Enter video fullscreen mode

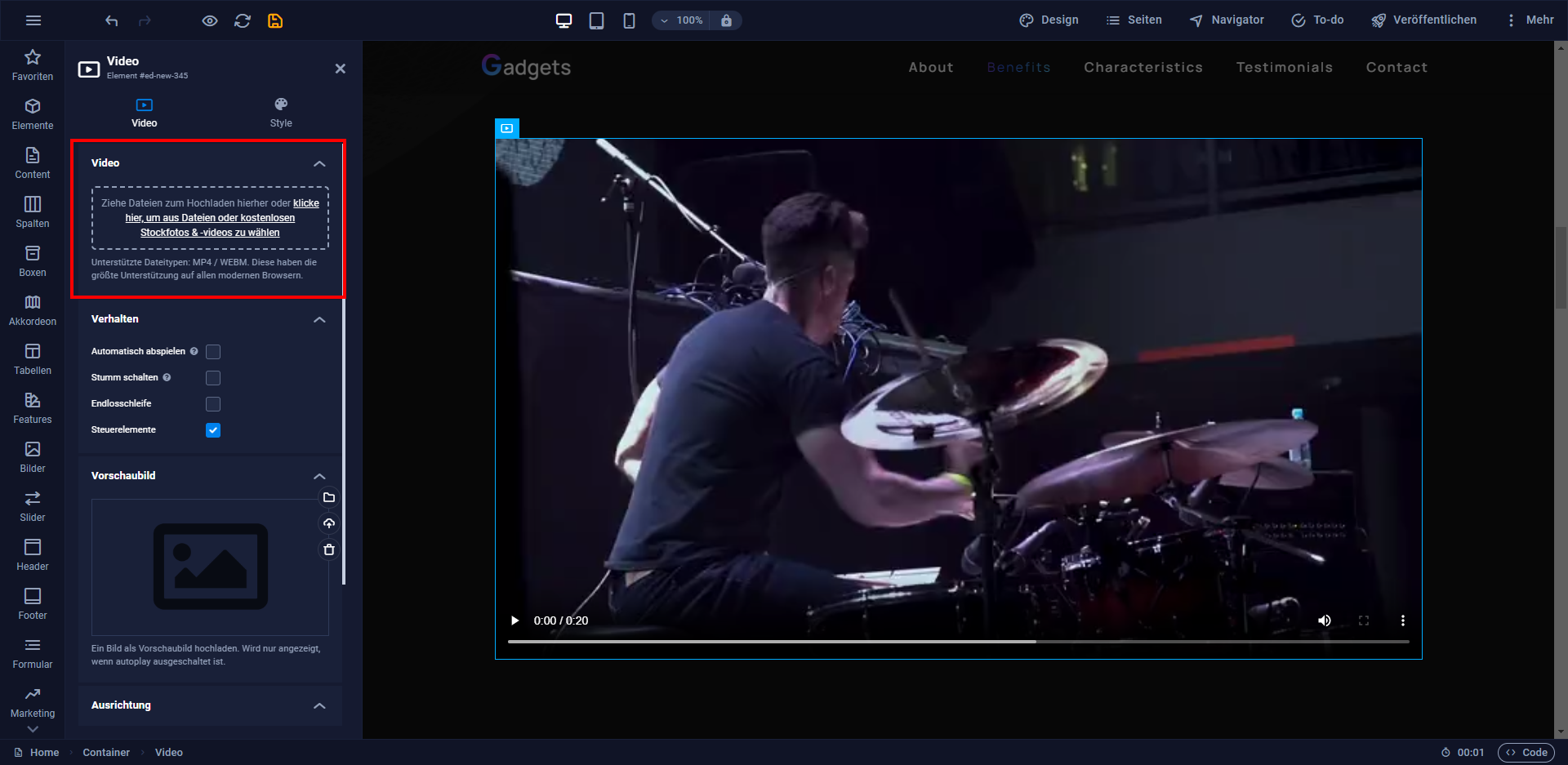click(x=1364, y=620)
